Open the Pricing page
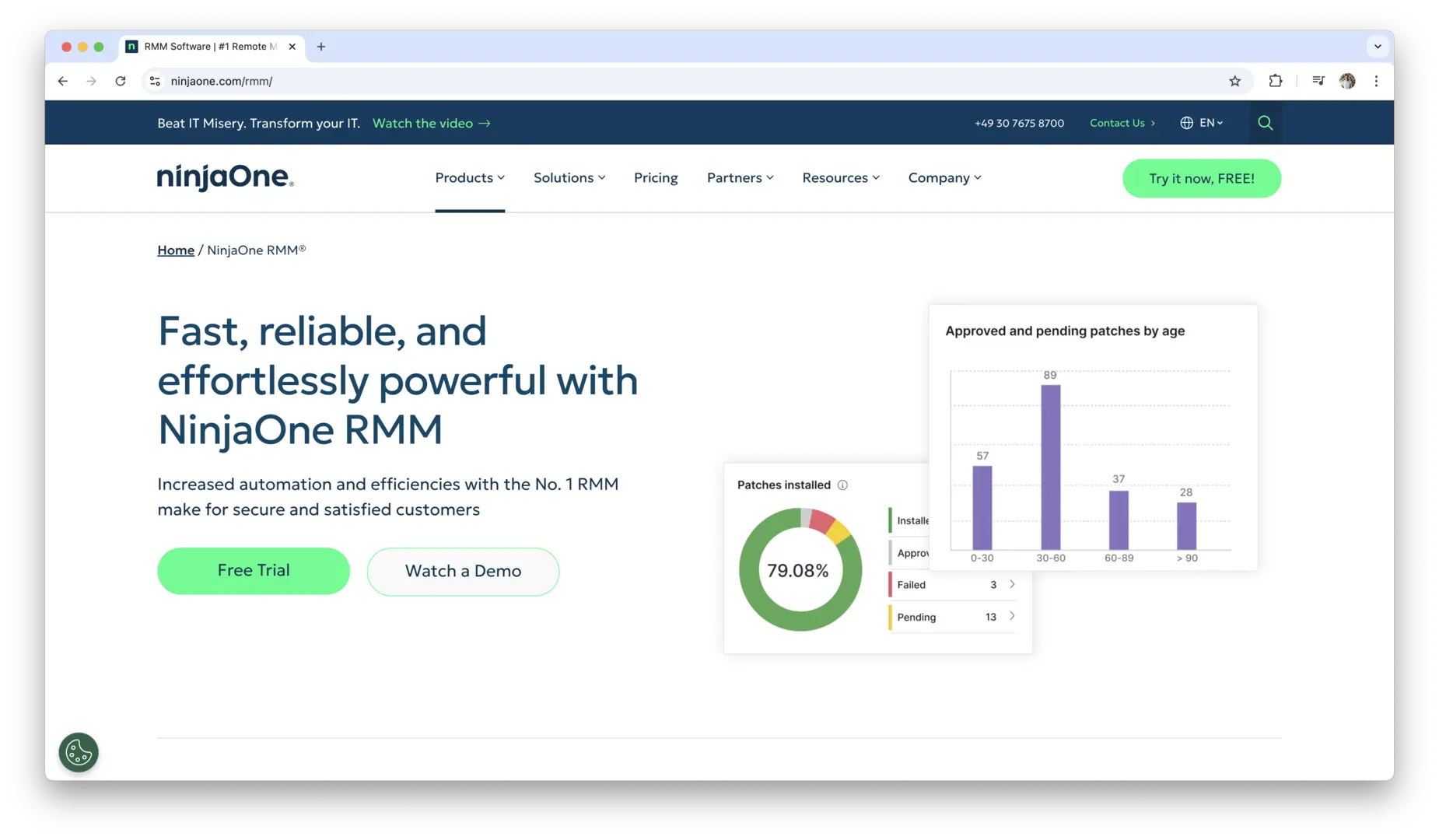Image resolution: width=1439 pixels, height=840 pixels. click(x=656, y=178)
